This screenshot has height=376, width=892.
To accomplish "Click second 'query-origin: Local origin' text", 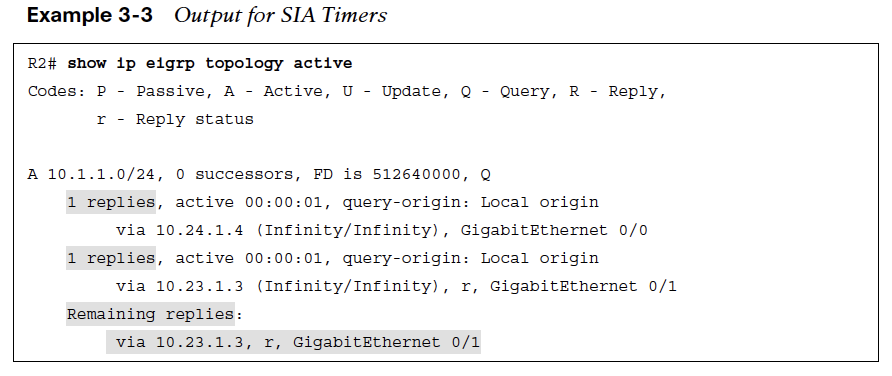I will coord(470,258).
